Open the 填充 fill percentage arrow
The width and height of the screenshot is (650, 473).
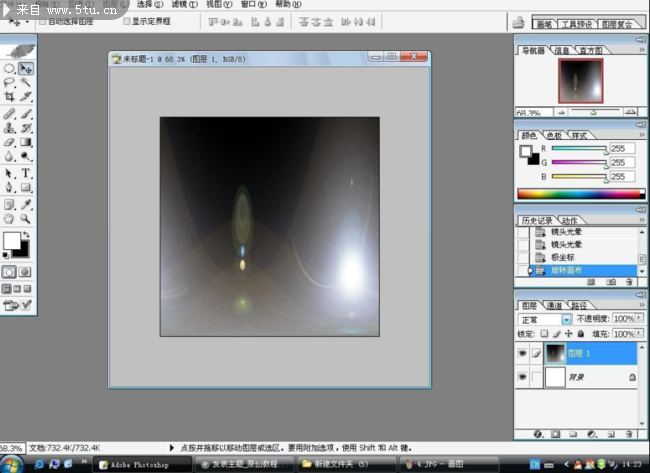[x=640, y=333]
